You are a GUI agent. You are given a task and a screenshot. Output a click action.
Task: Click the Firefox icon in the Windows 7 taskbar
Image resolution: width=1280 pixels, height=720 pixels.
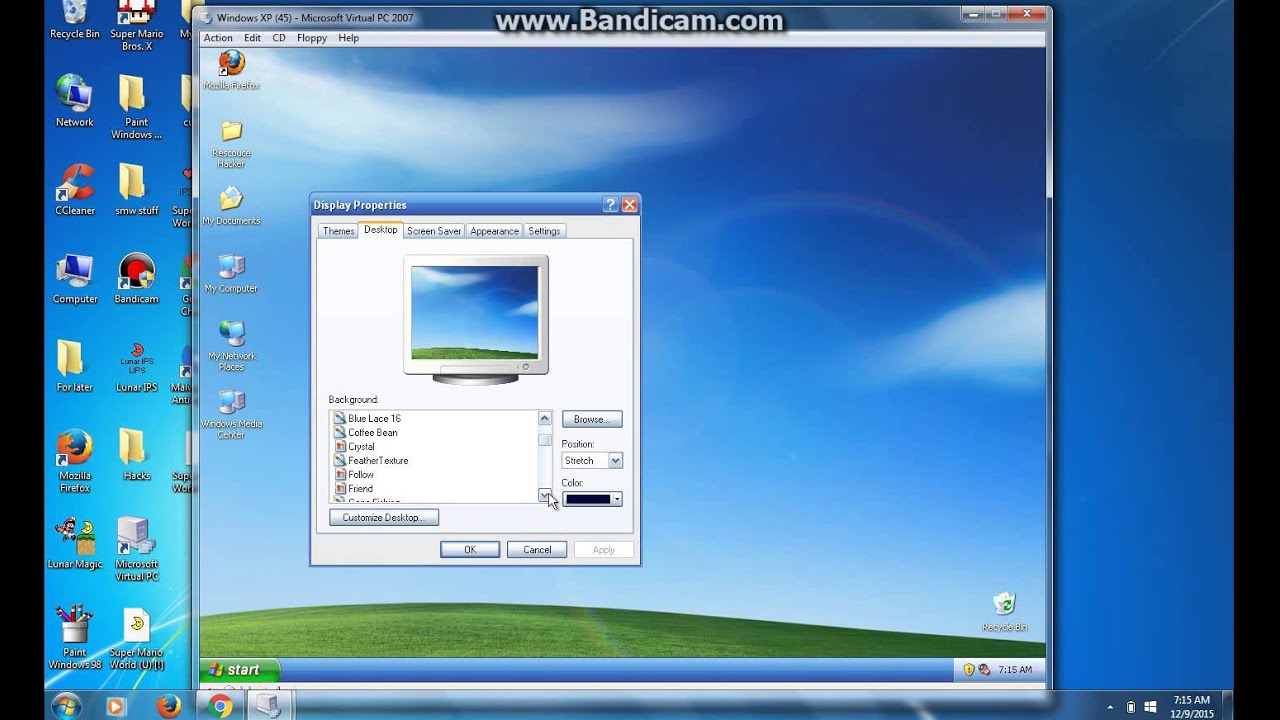pyautogui.click(x=169, y=706)
